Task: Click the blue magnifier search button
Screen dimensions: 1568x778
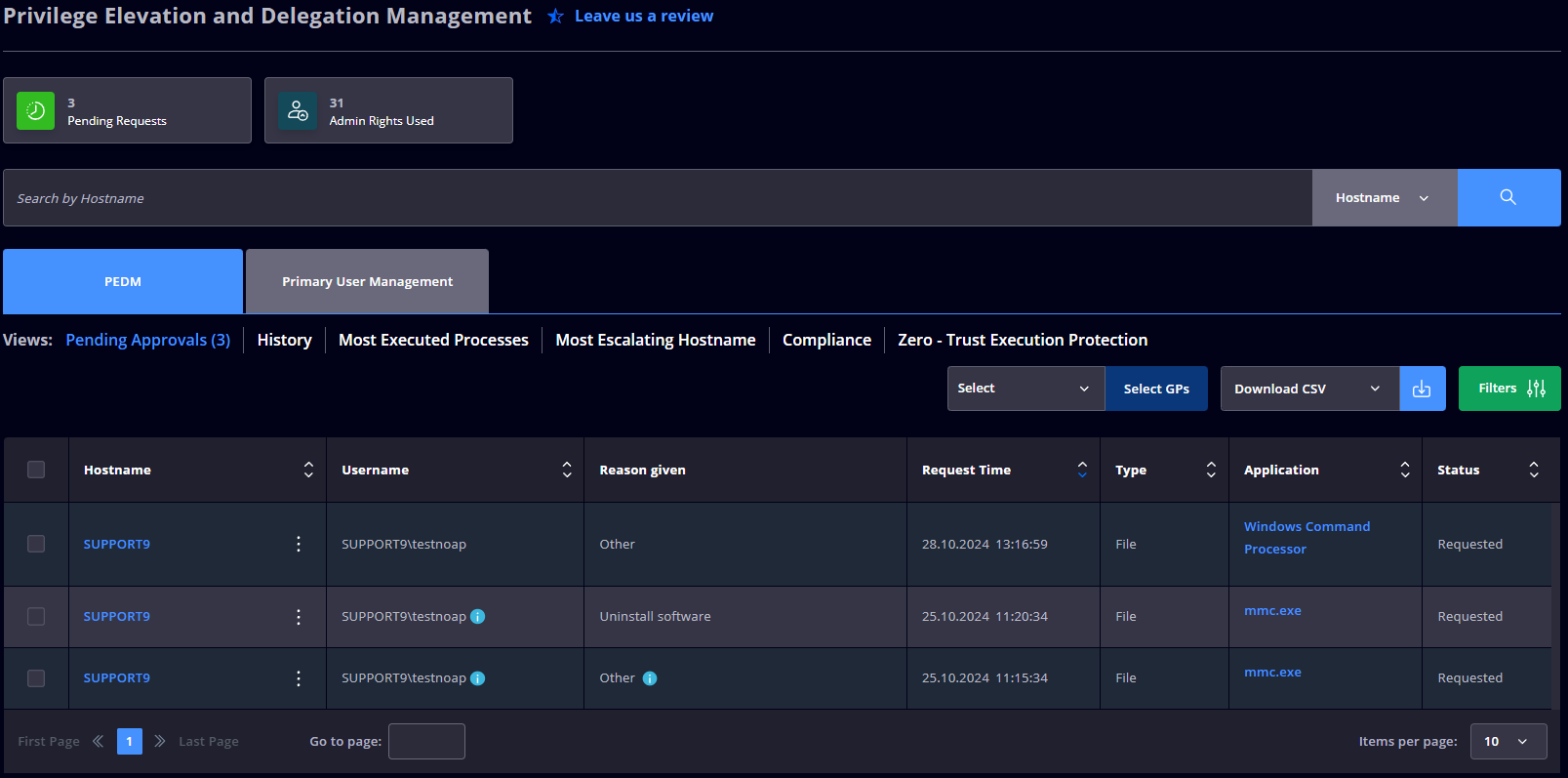Action: (x=1508, y=197)
